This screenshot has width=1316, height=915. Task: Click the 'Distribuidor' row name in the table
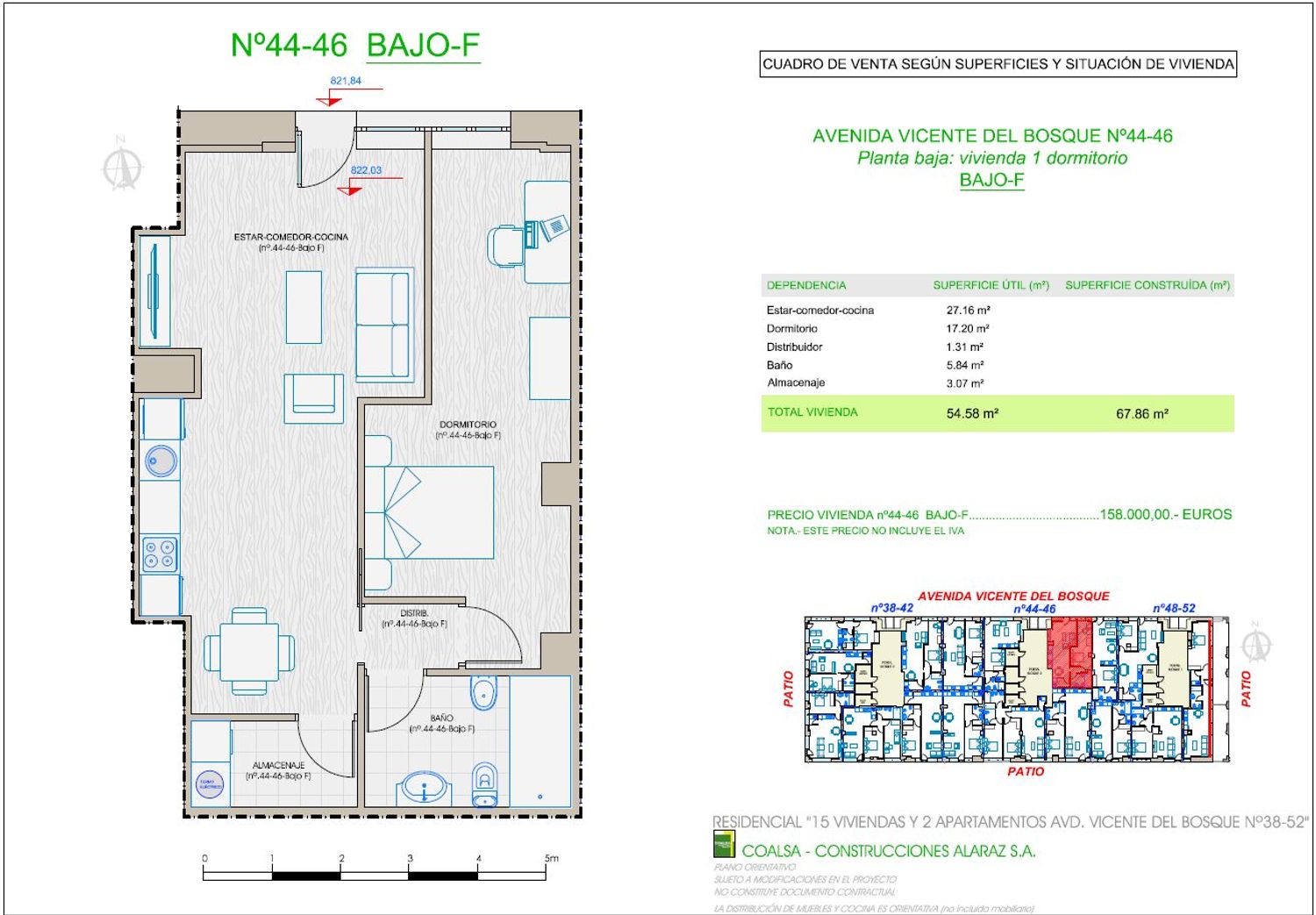point(795,347)
